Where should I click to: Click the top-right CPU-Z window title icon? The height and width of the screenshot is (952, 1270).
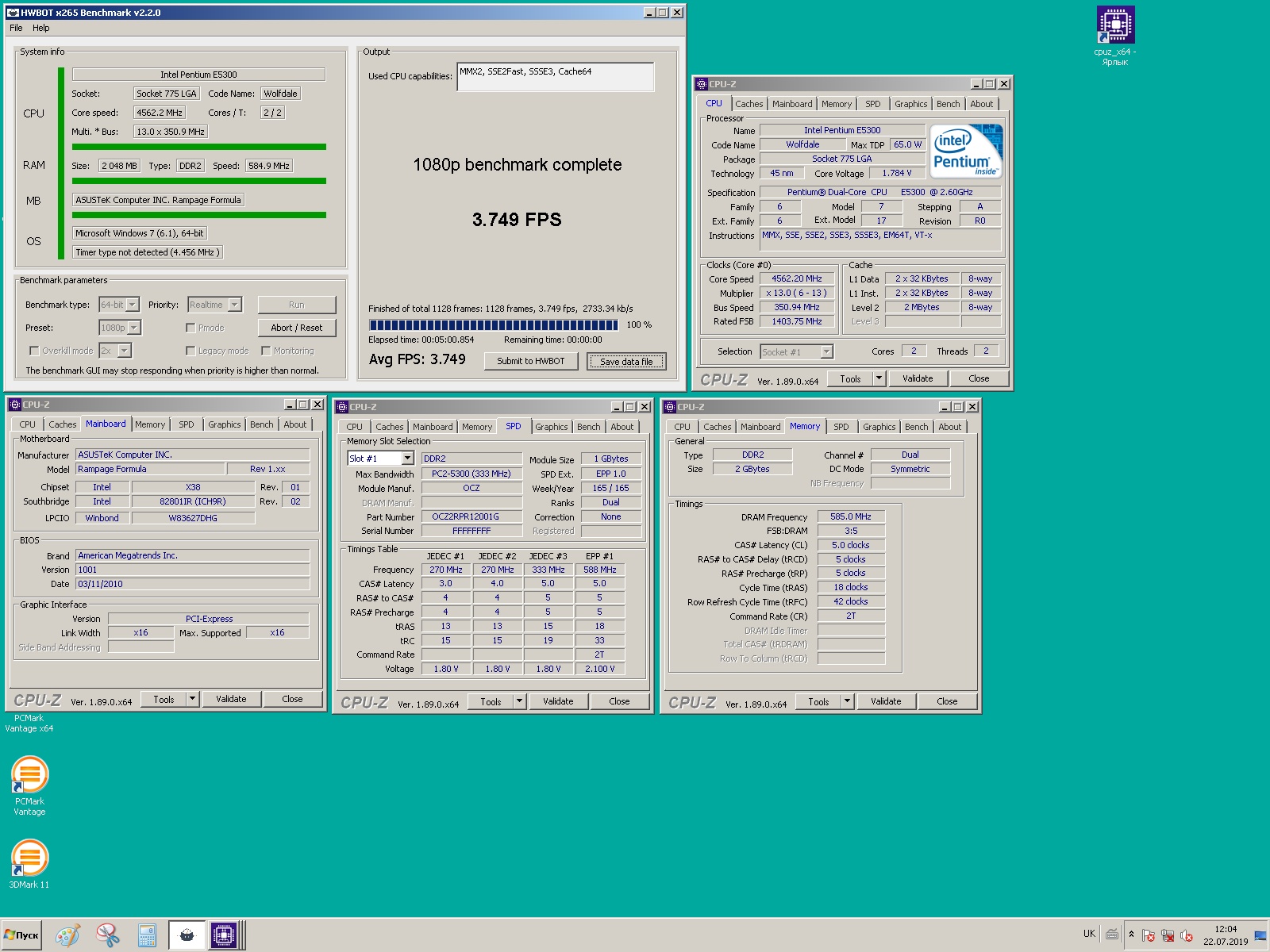pyautogui.click(x=701, y=84)
